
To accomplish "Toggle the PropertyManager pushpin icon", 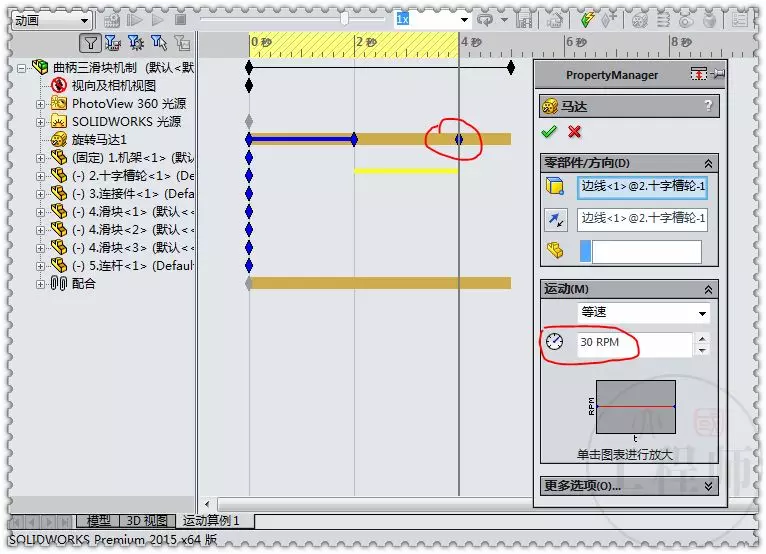I will pos(718,74).
